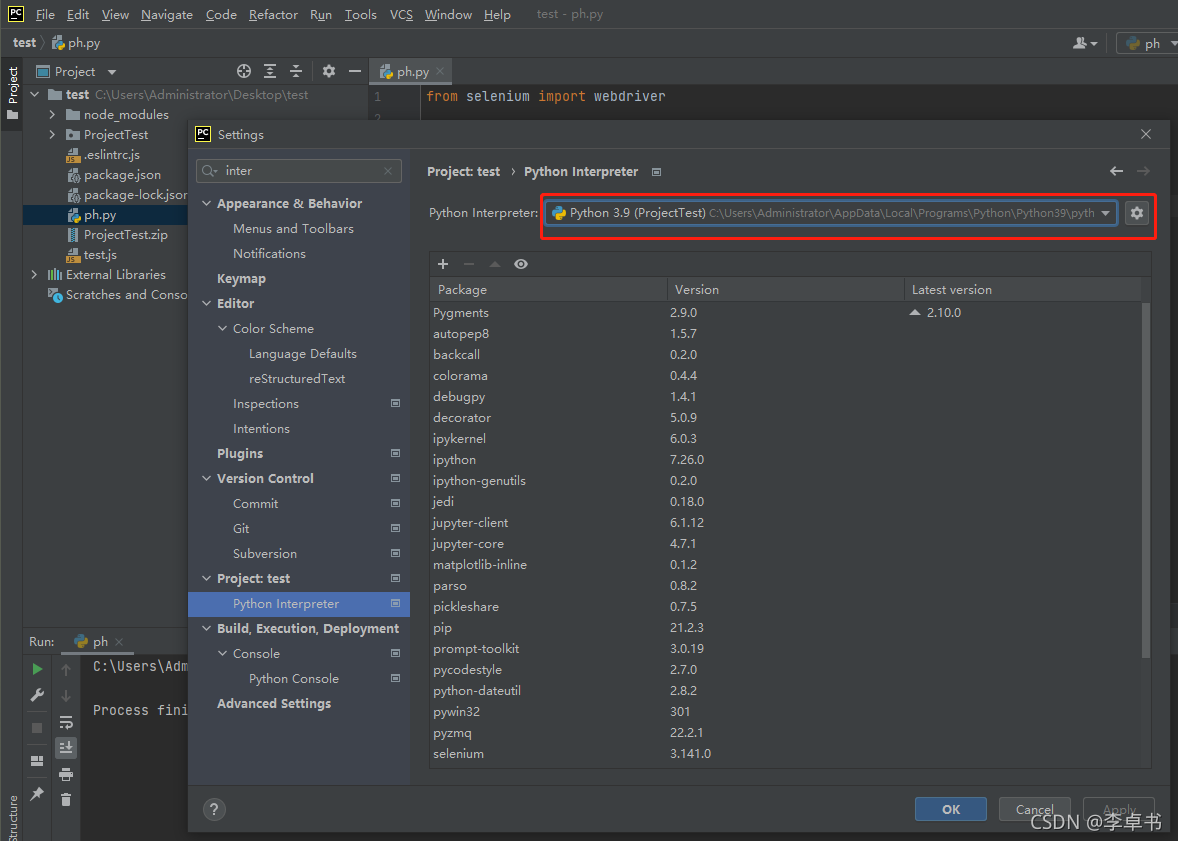
Task: Collapse Build, Execution, Deployment section
Action: click(207, 628)
